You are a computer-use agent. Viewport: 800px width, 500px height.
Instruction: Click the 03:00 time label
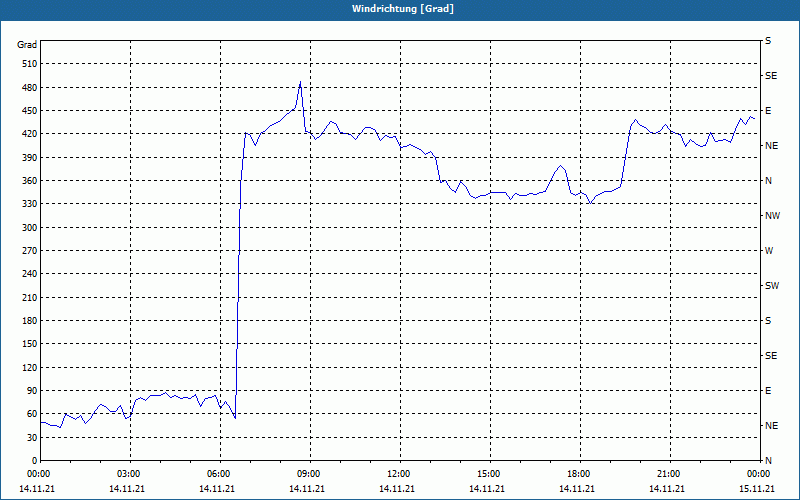tap(130, 474)
